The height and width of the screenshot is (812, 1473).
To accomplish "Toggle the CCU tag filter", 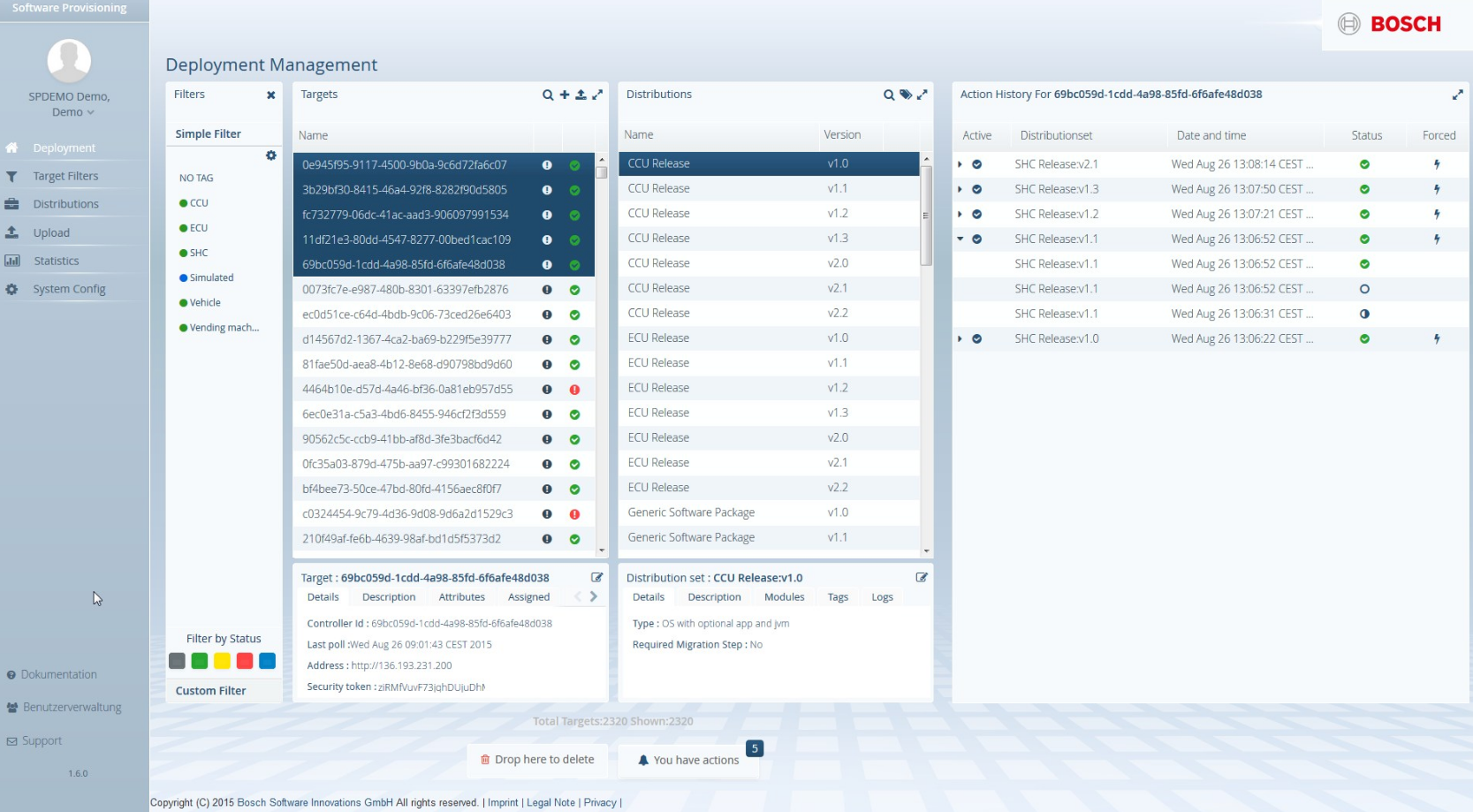I will (194, 203).
